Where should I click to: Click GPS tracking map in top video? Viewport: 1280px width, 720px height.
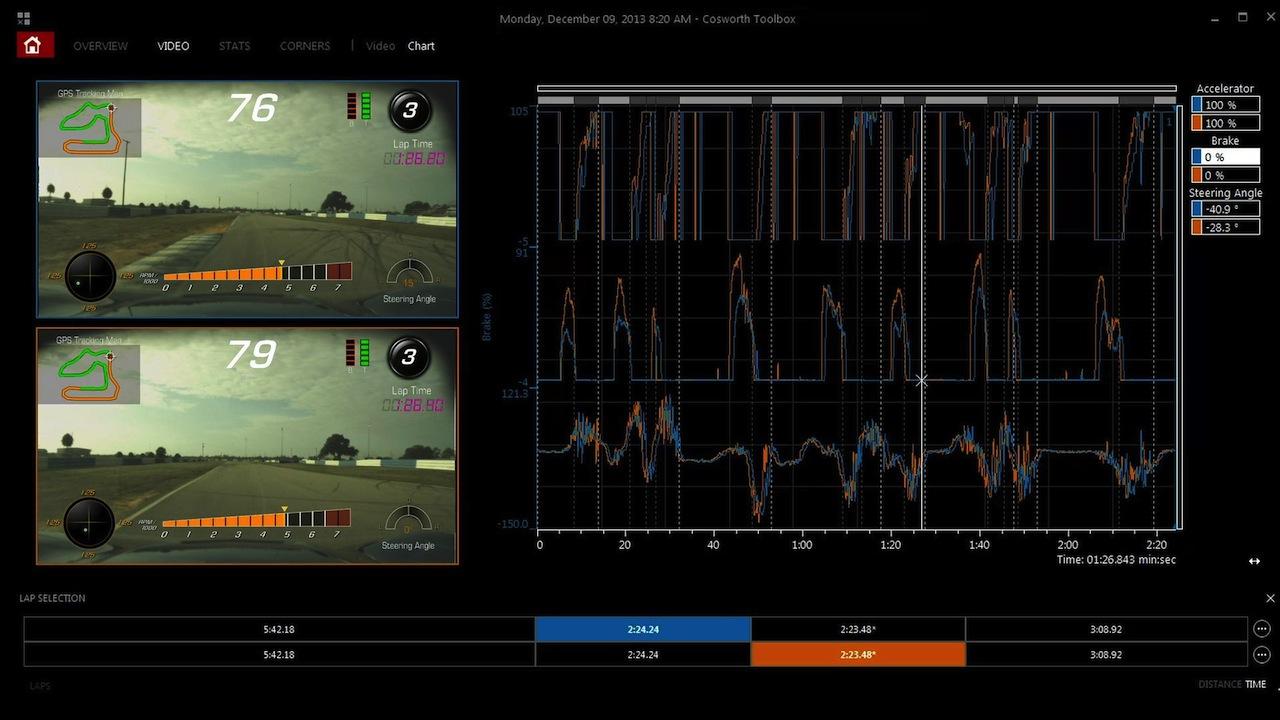(x=89, y=125)
